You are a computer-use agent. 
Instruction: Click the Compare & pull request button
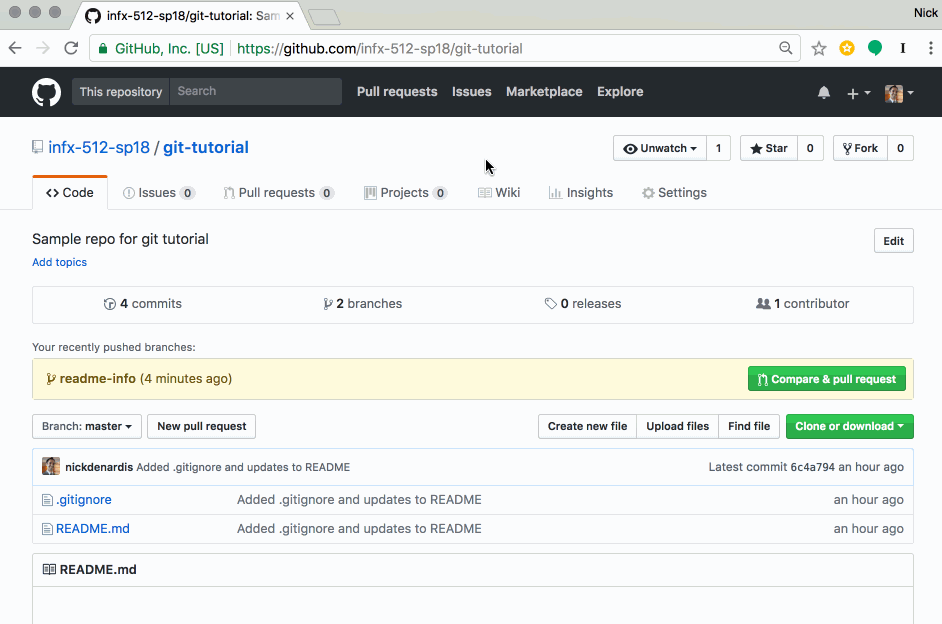pyautogui.click(x=827, y=378)
